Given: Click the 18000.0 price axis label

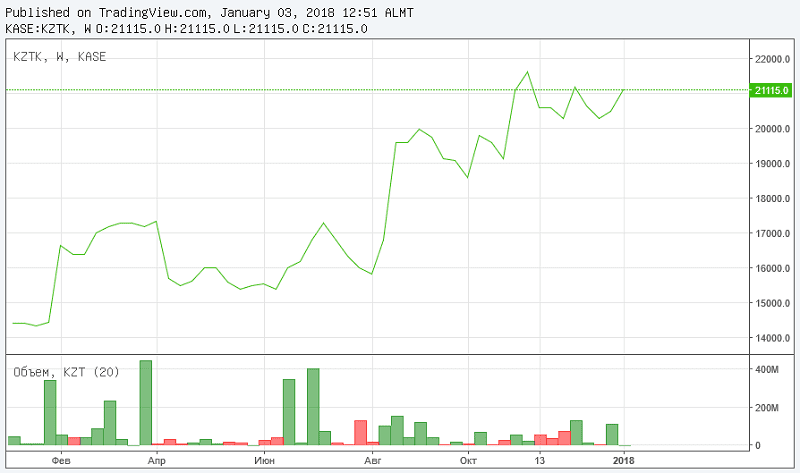Looking at the screenshot, I should pyautogui.click(x=772, y=198).
